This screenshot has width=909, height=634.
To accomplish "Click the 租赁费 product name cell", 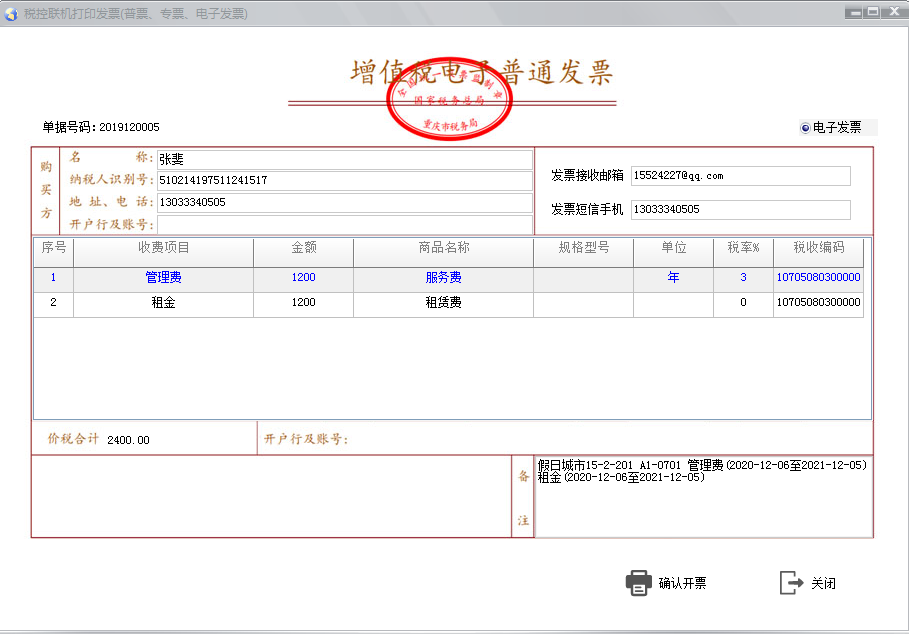I will coord(443,303).
